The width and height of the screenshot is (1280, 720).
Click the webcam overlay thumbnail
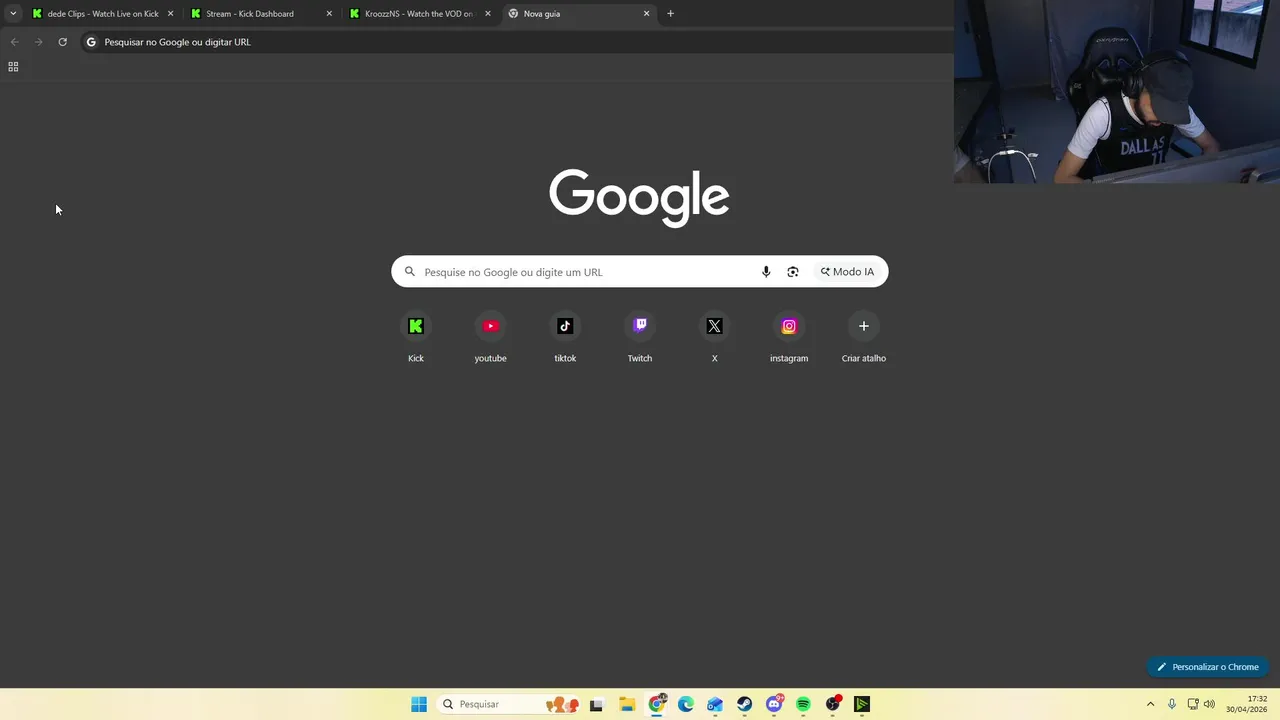point(1117,91)
